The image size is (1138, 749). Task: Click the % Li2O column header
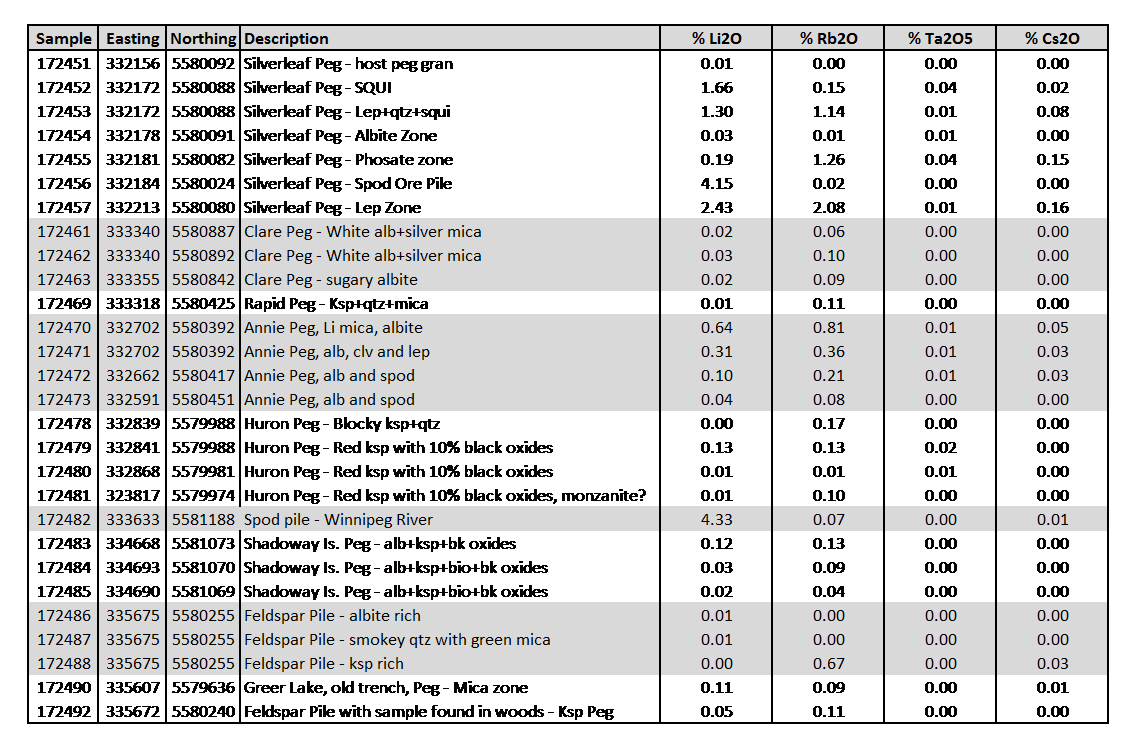click(x=716, y=38)
